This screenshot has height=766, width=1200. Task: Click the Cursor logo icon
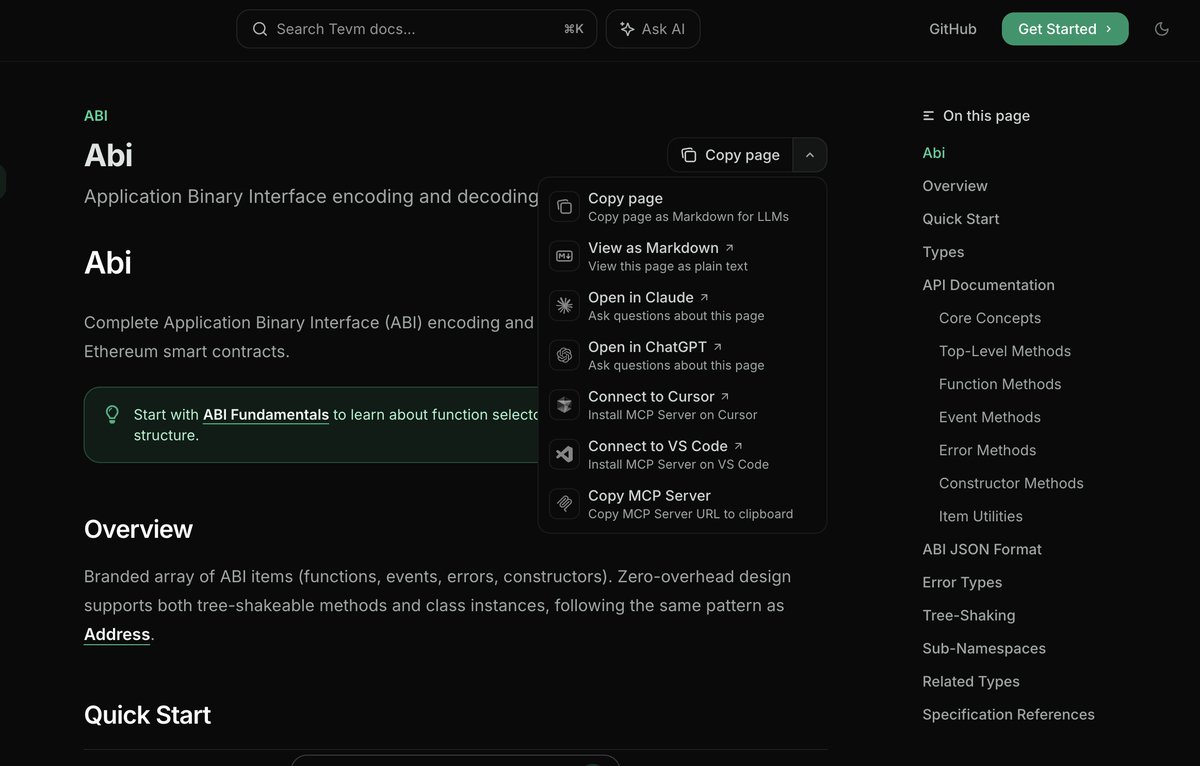pyautogui.click(x=564, y=405)
